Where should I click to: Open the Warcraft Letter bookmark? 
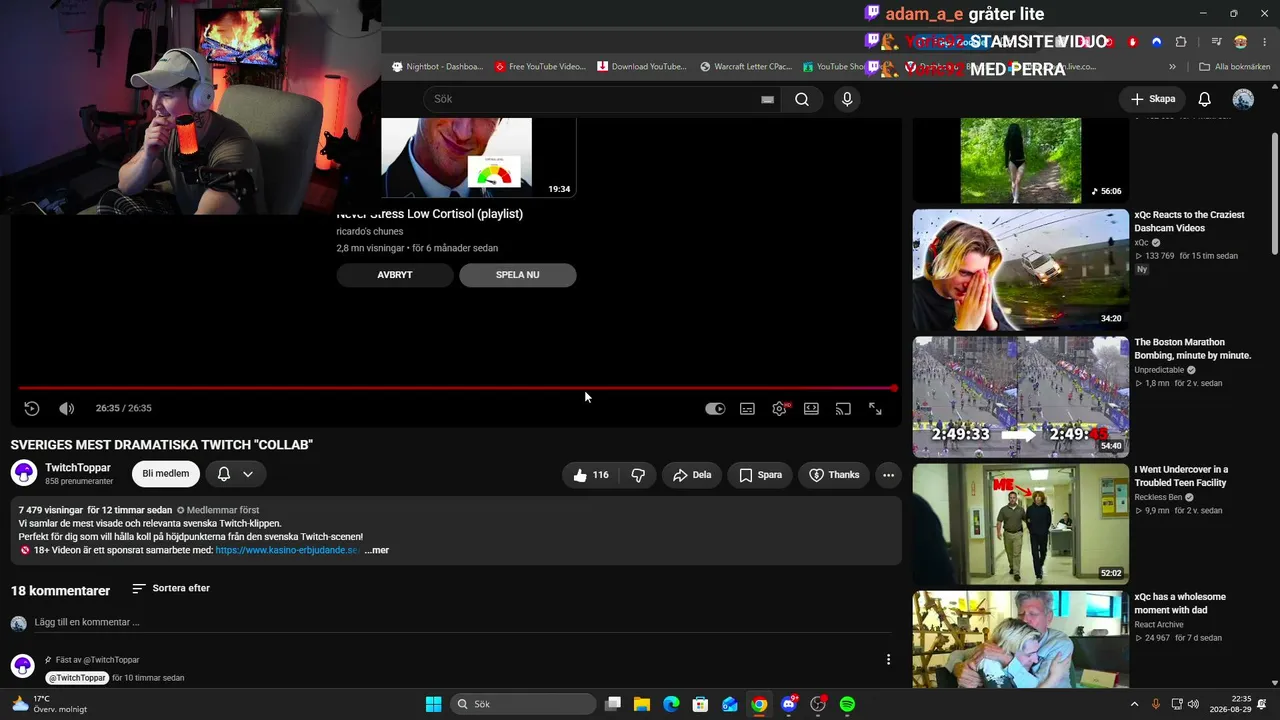[746, 67]
